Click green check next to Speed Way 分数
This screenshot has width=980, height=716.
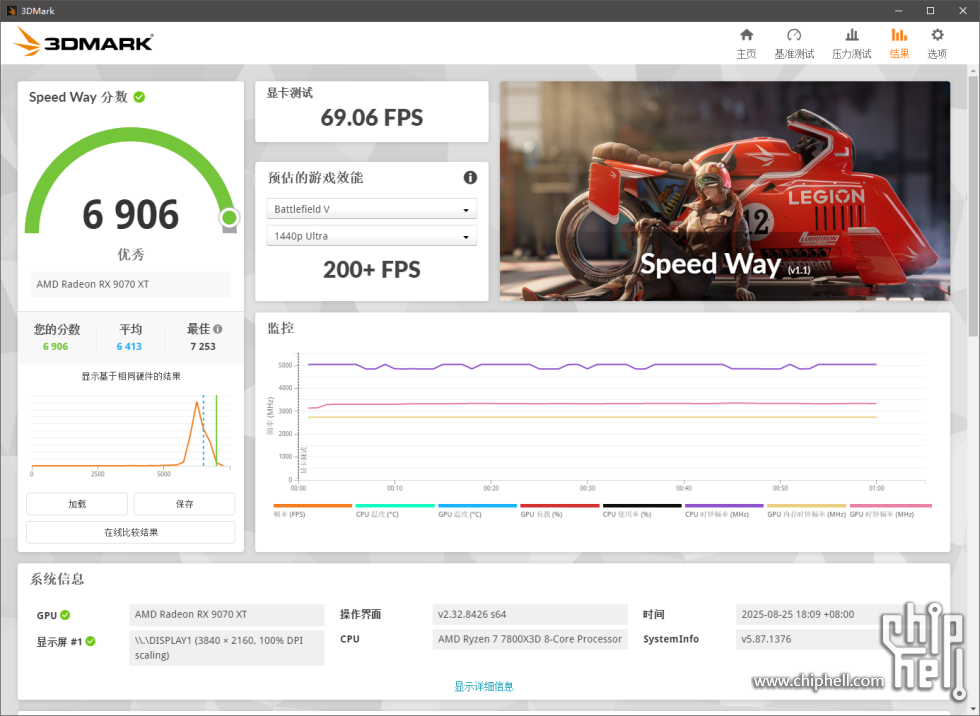point(139,97)
